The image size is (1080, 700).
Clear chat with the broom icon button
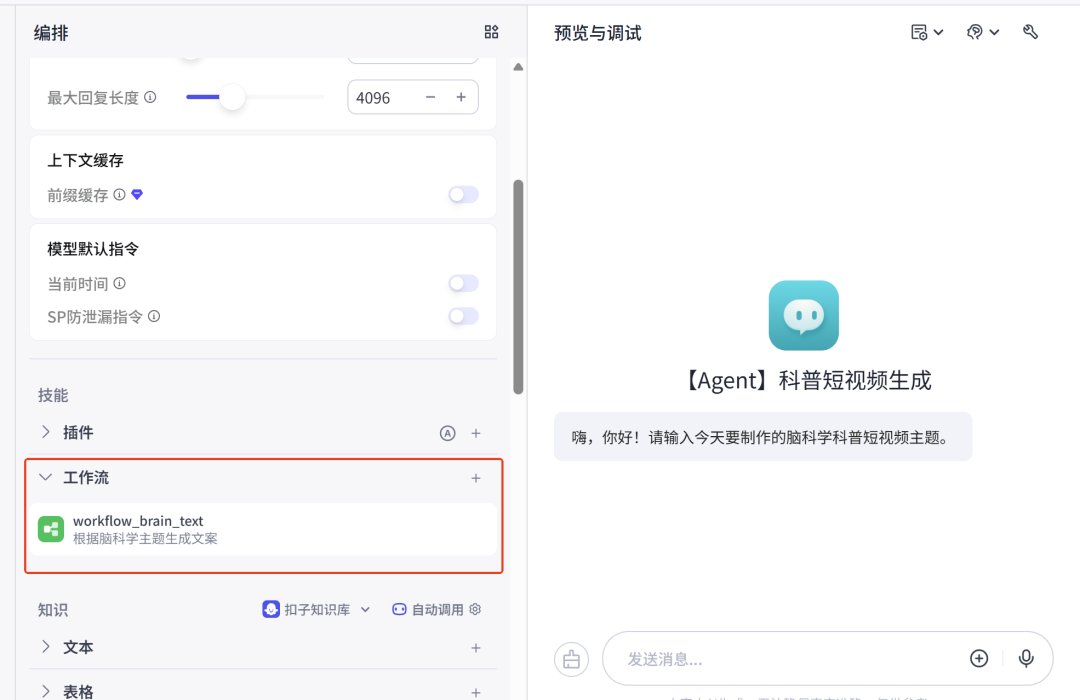(572, 659)
